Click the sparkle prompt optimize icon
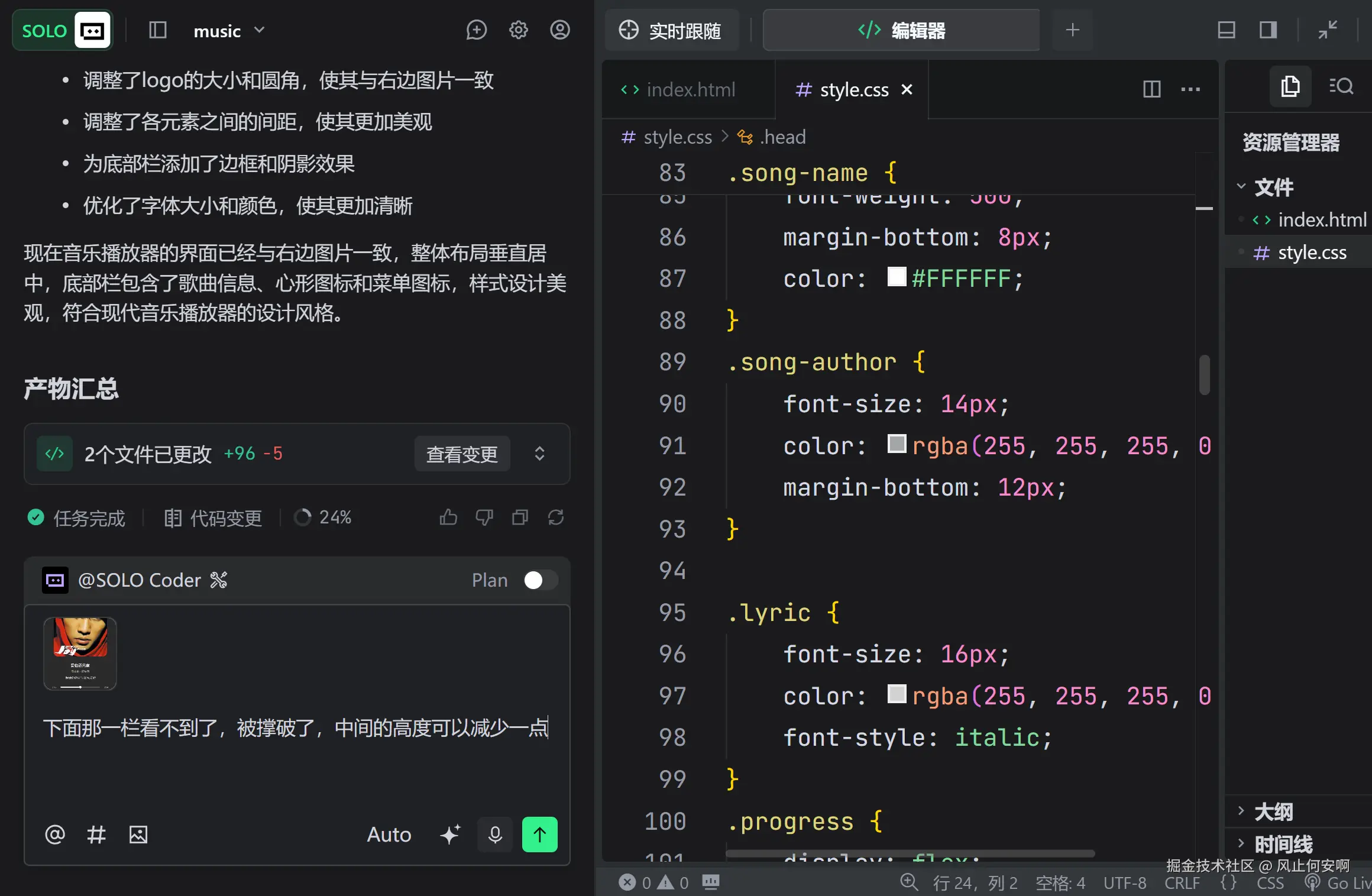This screenshot has height=896, width=1372. point(450,834)
